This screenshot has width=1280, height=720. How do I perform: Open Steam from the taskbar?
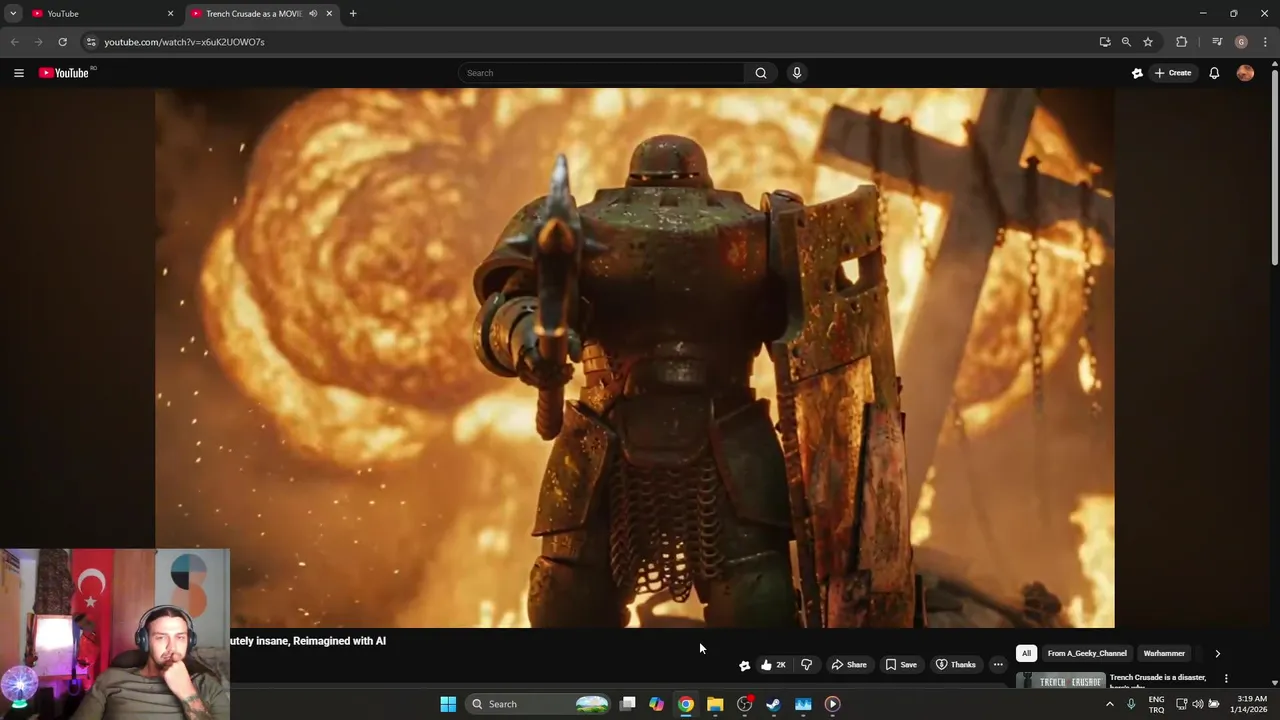click(773, 704)
